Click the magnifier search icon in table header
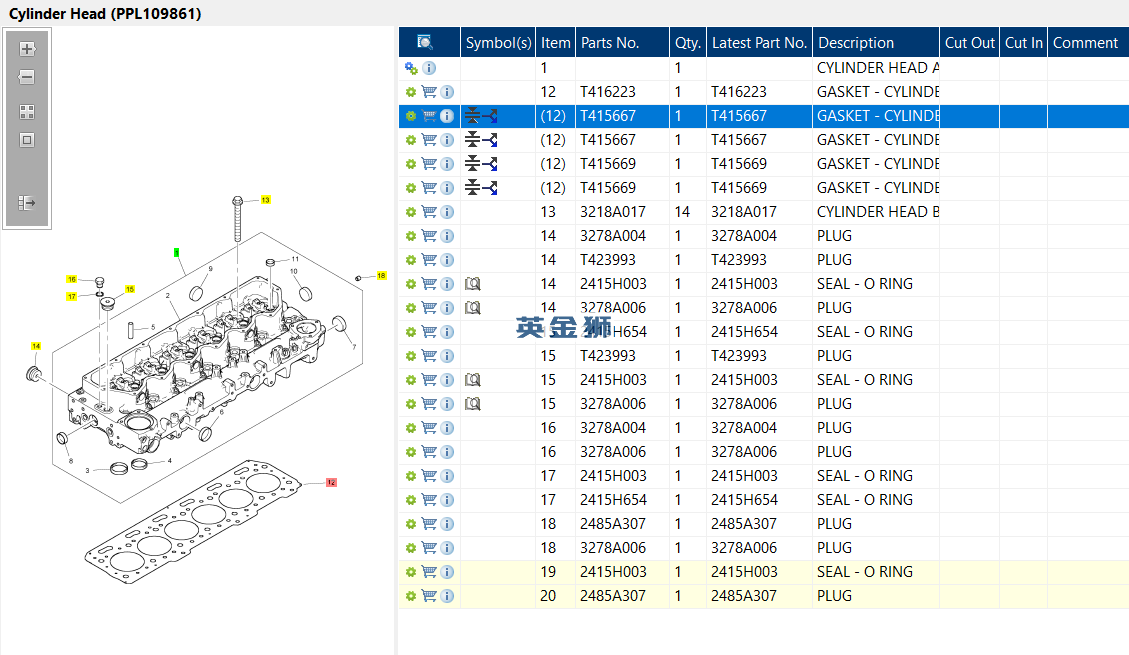This screenshot has height=655, width=1129. (x=425, y=42)
